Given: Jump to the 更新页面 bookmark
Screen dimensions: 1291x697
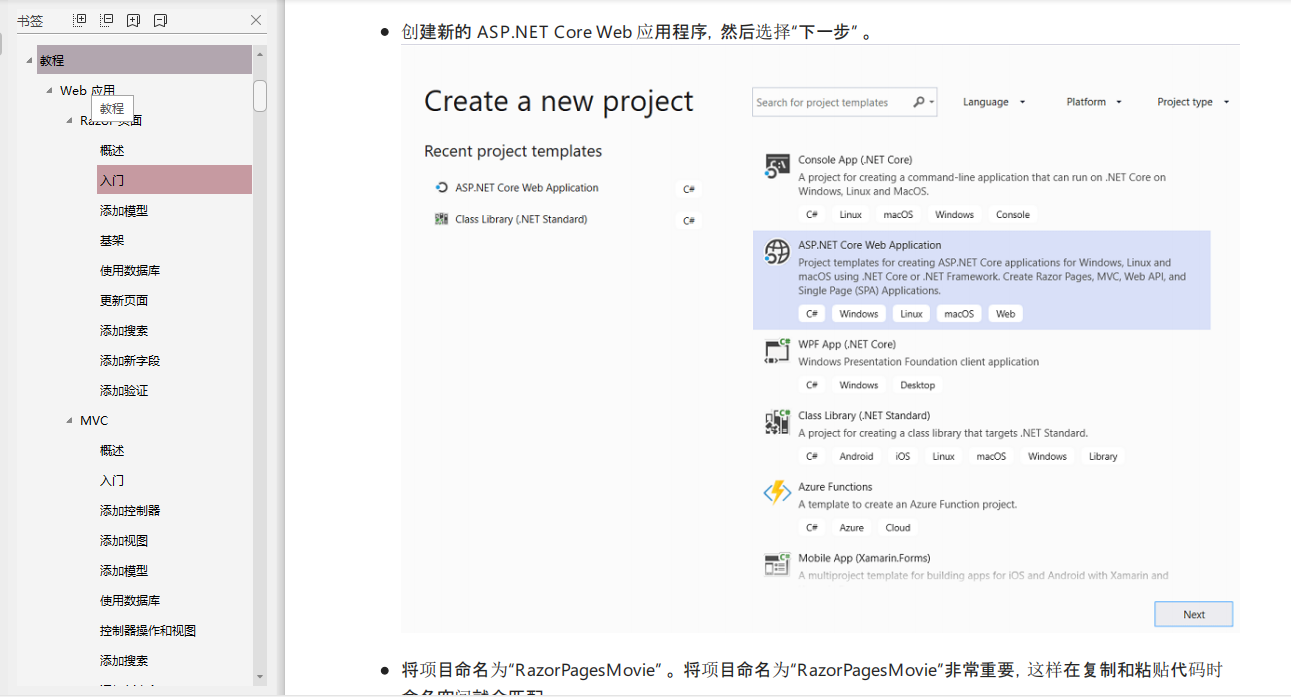Looking at the screenshot, I should pos(124,300).
